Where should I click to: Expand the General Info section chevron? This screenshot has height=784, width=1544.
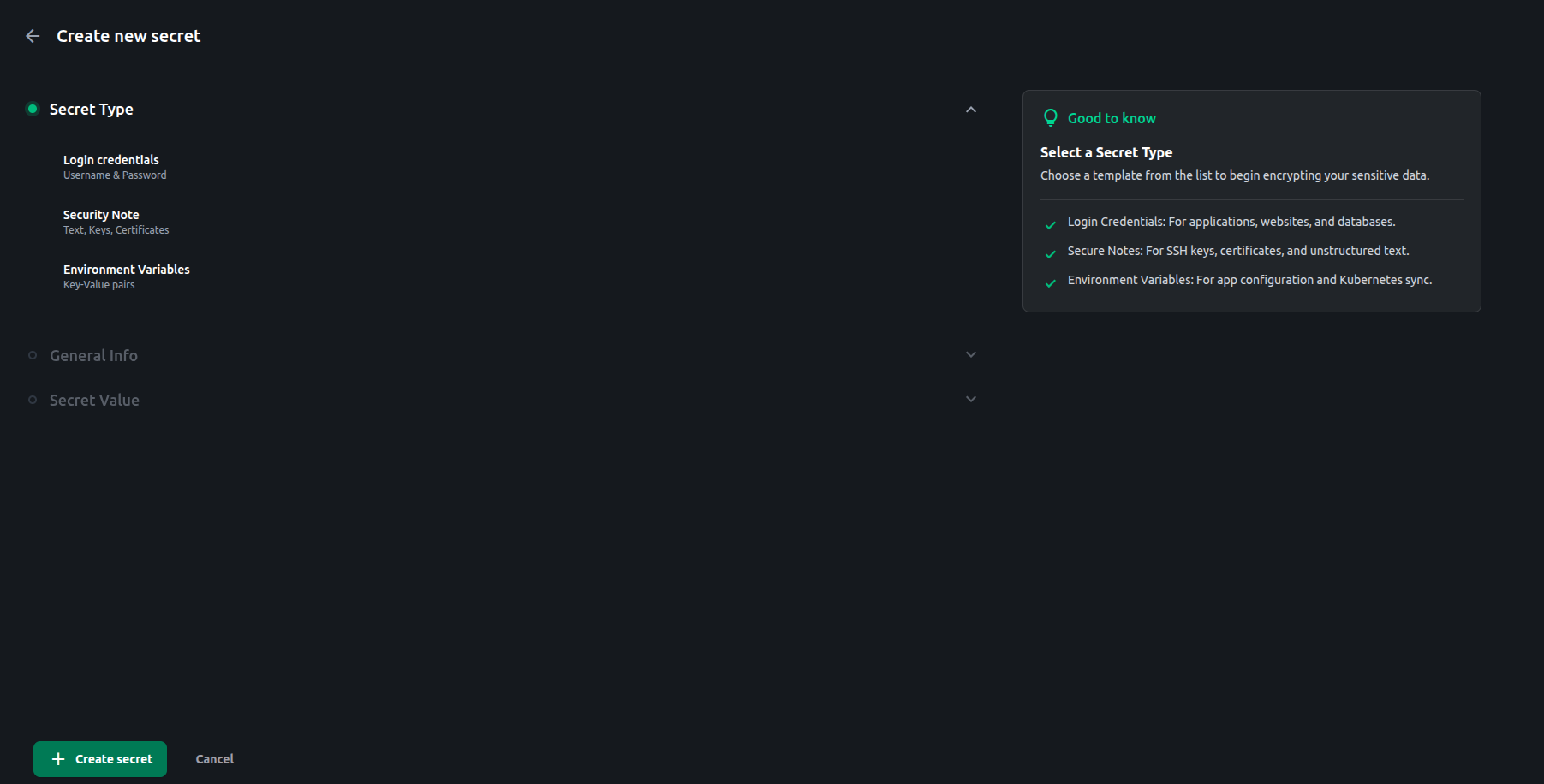point(970,354)
